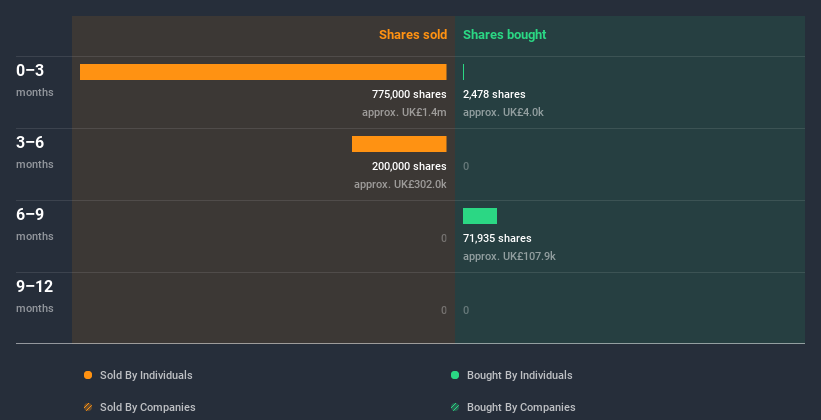This screenshot has height=420, width=821.
Task: Toggle the Bought By Companies legend label
Action: click(x=521, y=407)
